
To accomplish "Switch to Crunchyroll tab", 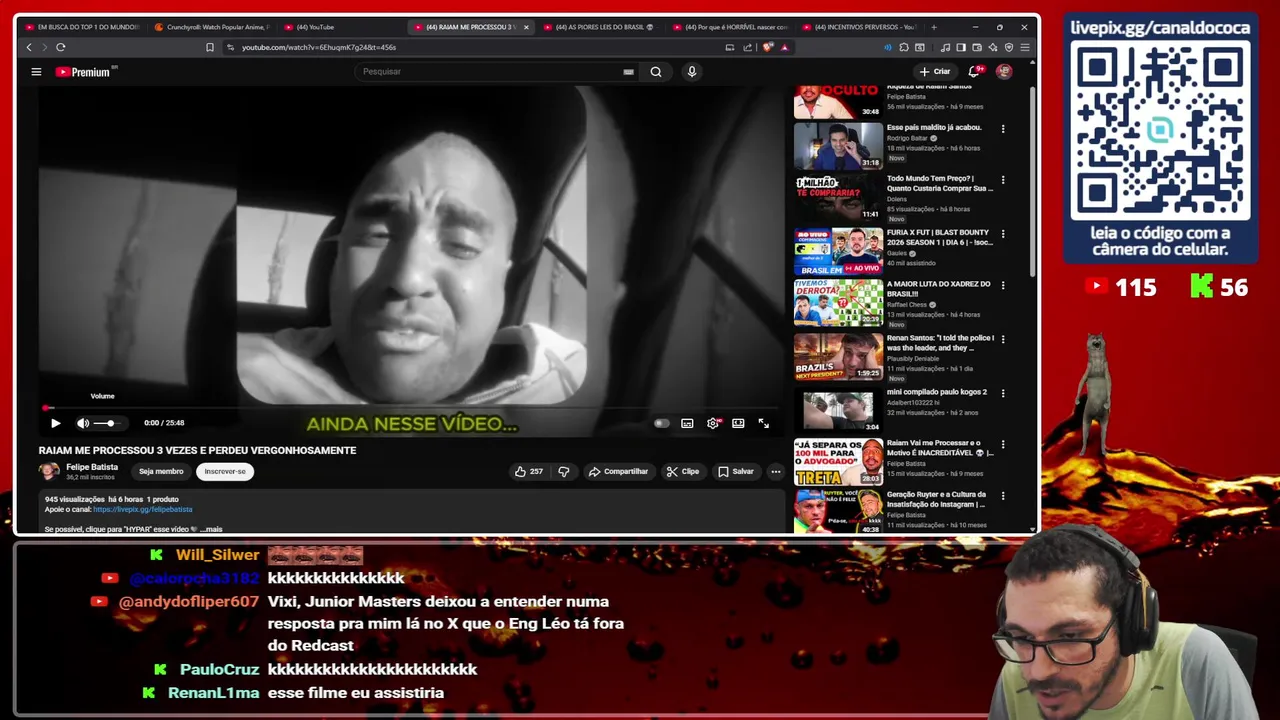I will tap(210, 27).
